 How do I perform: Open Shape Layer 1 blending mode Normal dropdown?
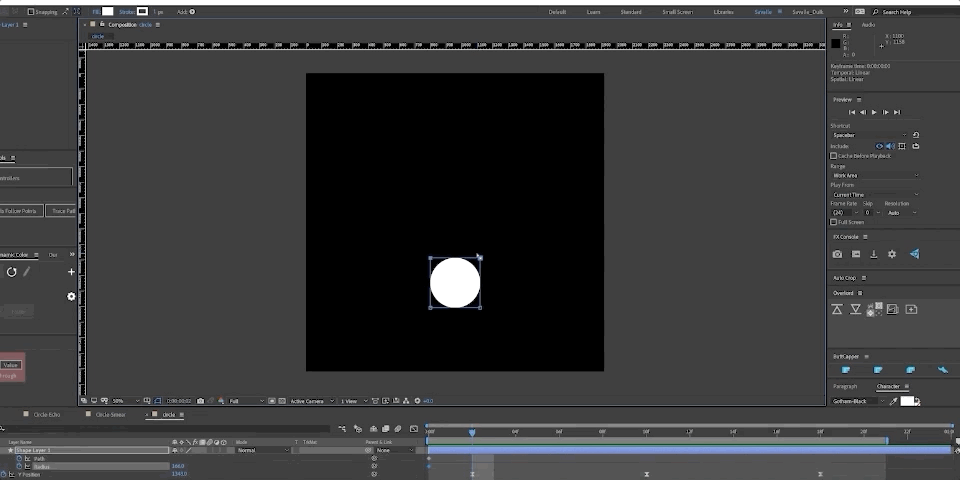(263, 450)
